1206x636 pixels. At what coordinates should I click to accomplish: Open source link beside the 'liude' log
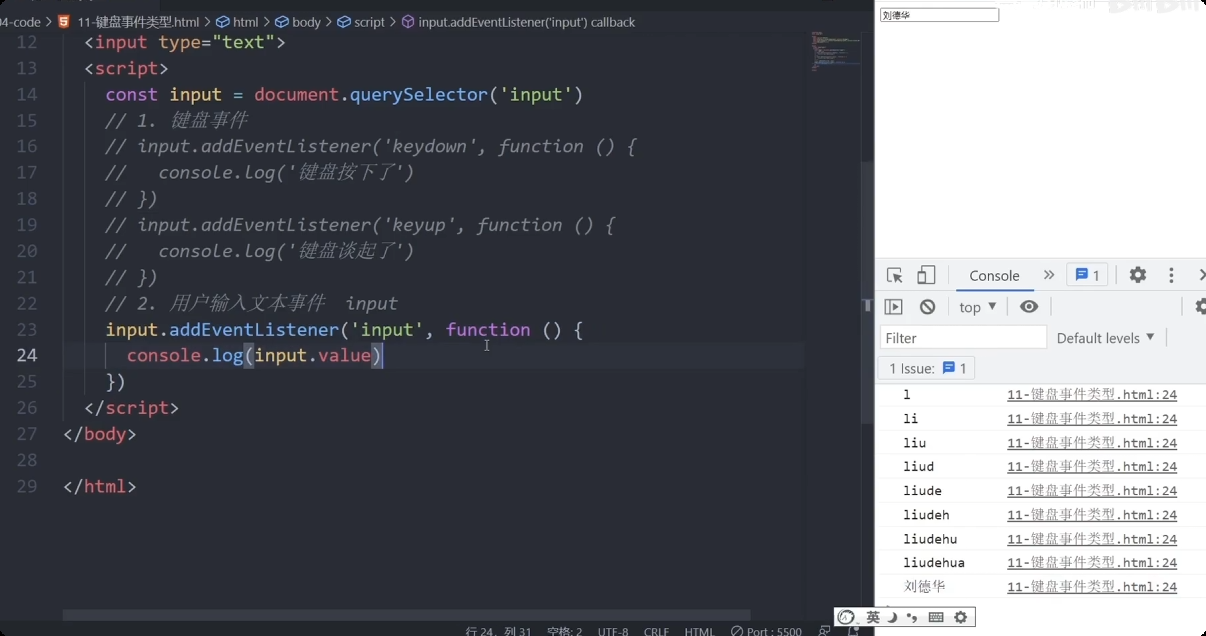pyautogui.click(x=1092, y=491)
